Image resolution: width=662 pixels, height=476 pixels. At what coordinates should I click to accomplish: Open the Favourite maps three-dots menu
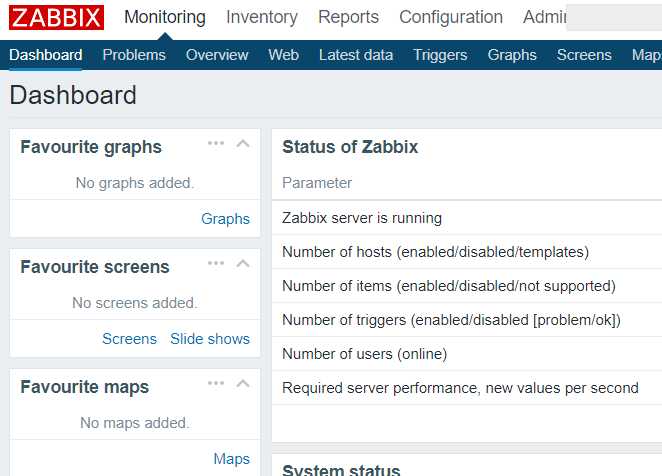click(216, 383)
